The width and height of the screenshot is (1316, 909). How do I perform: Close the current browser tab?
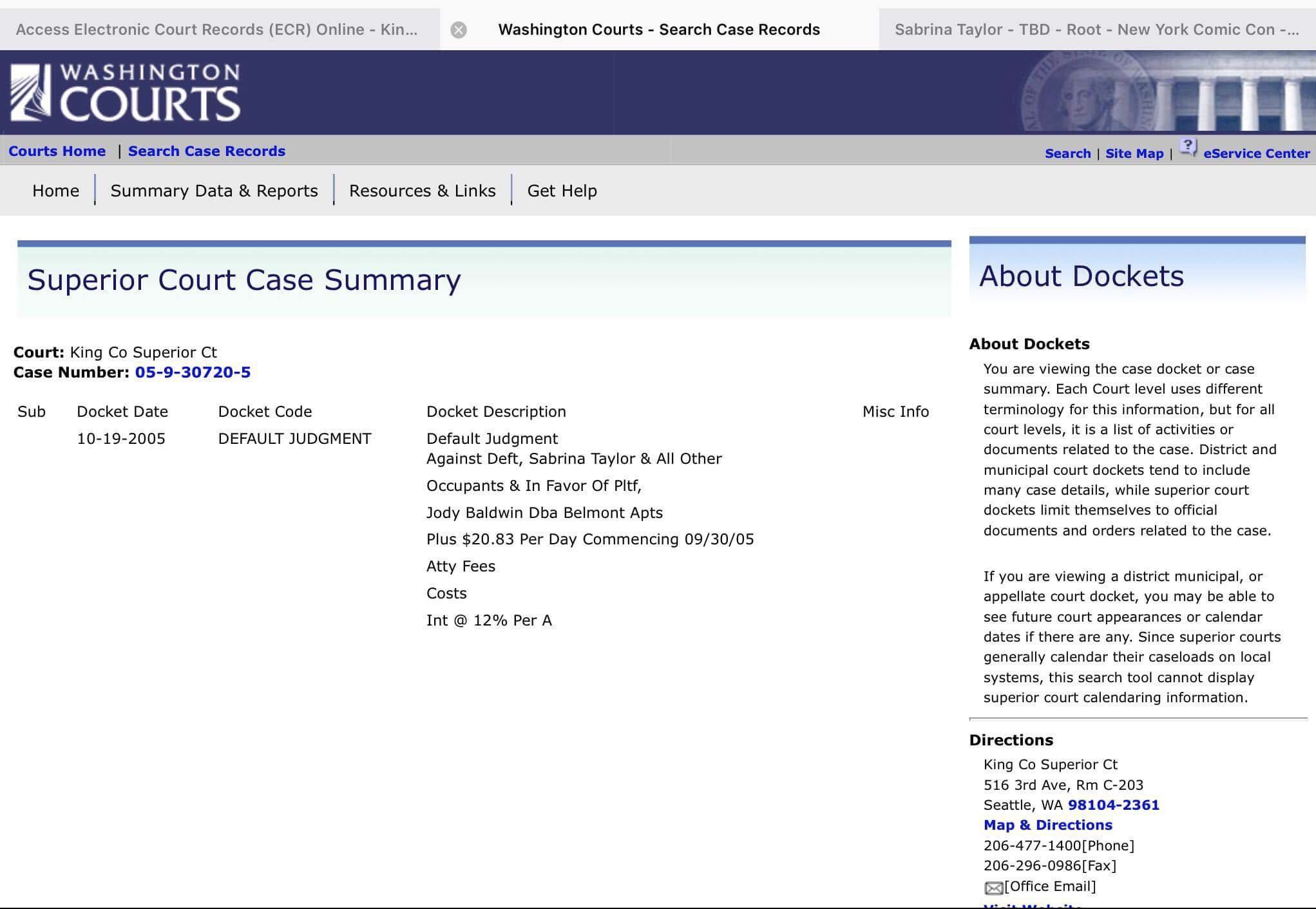[458, 30]
